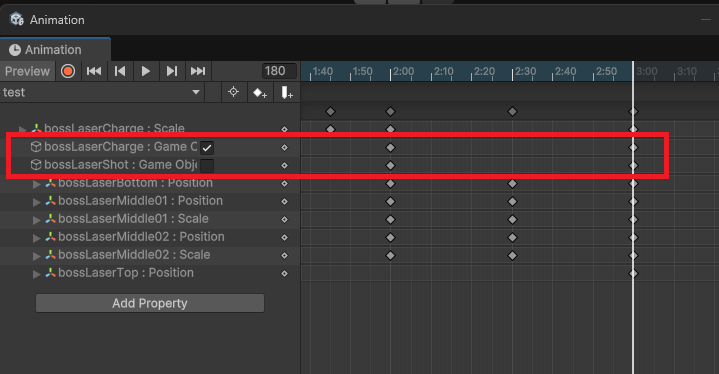
Task: Open keyframe menu for bossLaserCharge Game Object
Action: tap(284, 148)
